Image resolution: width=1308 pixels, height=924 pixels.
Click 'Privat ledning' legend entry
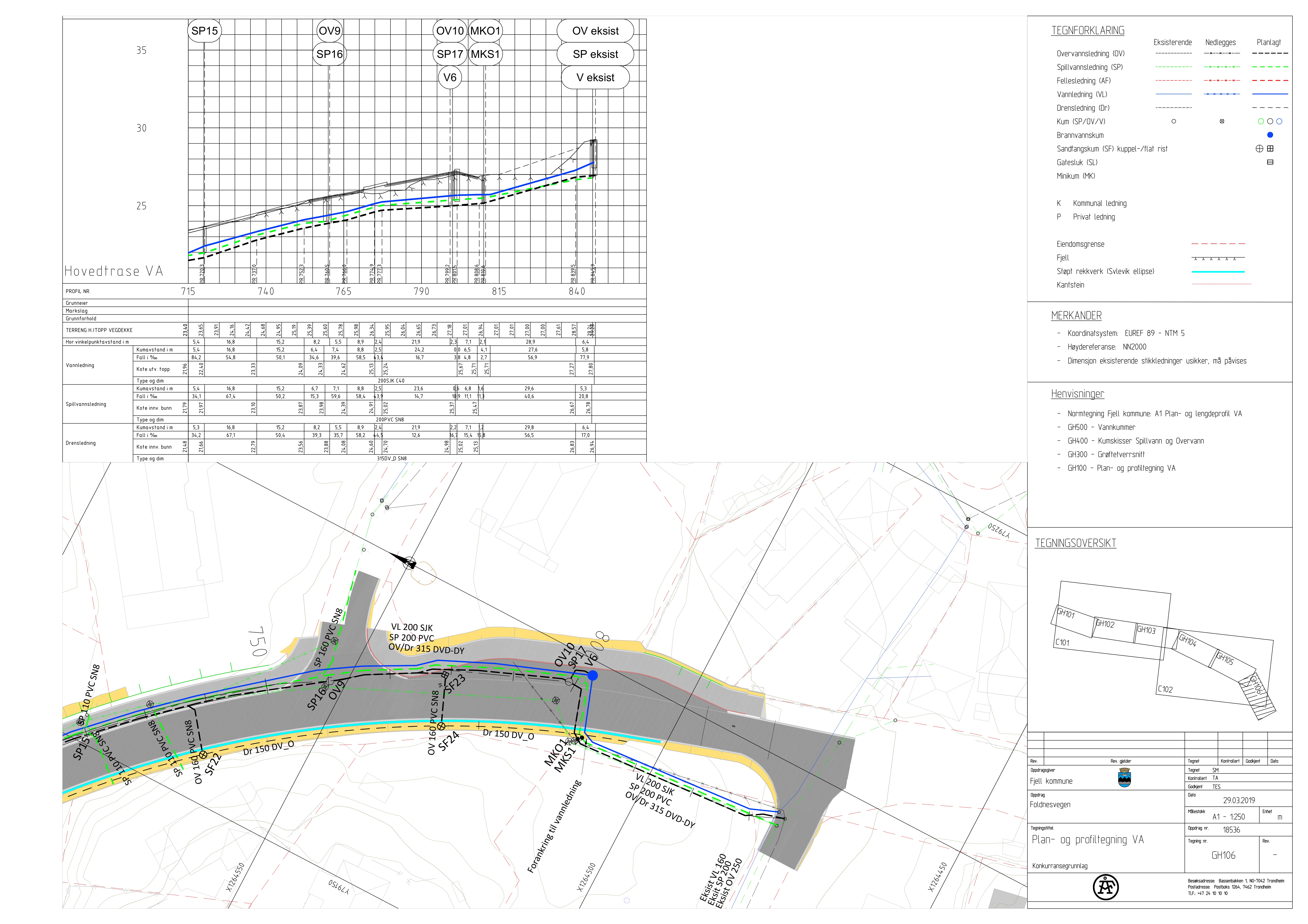click(x=1094, y=217)
